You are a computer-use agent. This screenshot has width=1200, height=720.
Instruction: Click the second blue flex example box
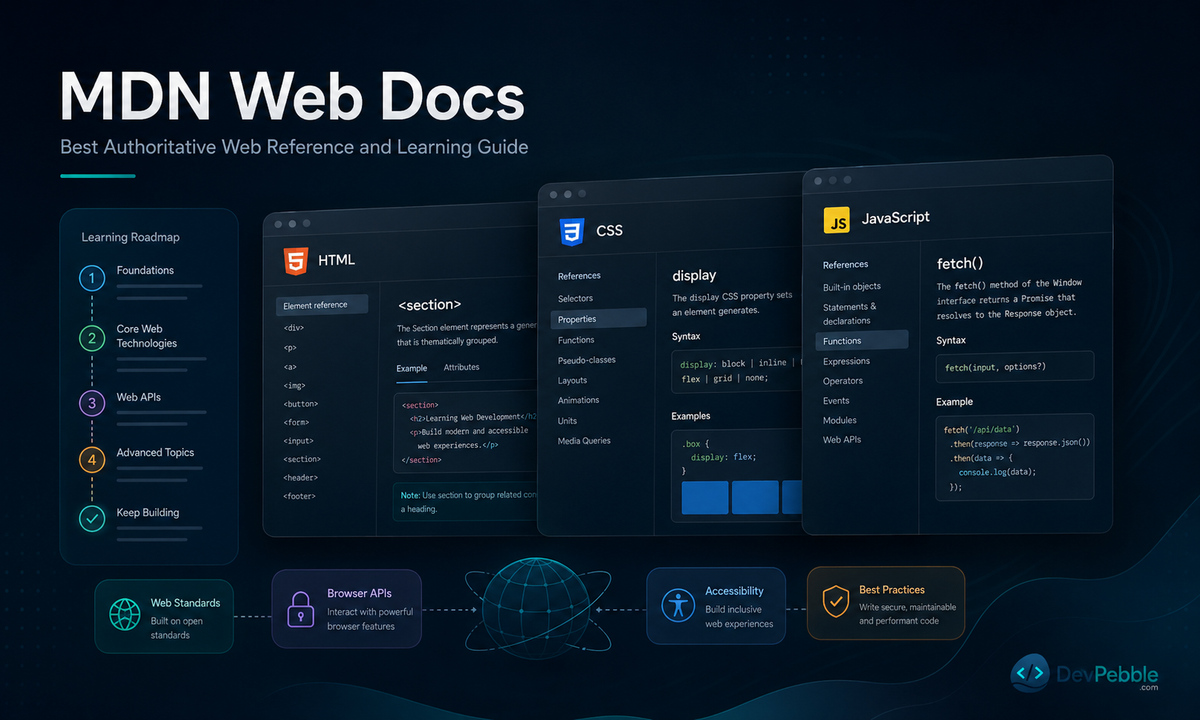click(x=755, y=497)
